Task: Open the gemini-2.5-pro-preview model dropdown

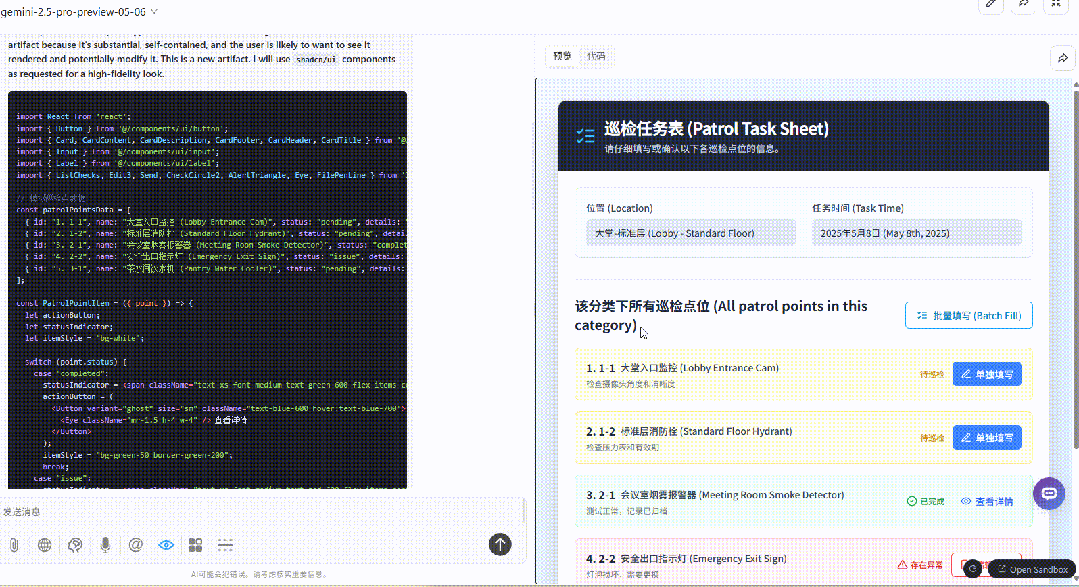Action: [x=79, y=12]
